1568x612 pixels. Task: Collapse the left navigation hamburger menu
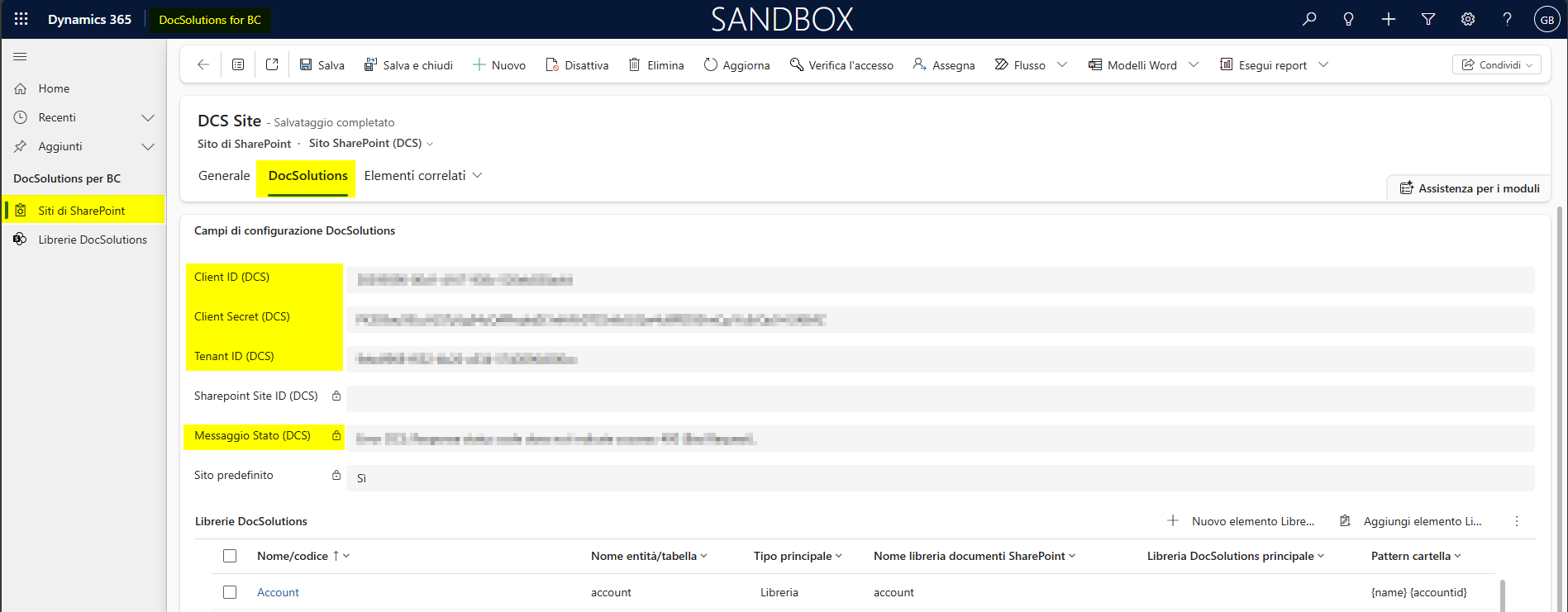click(x=20, y=56)
